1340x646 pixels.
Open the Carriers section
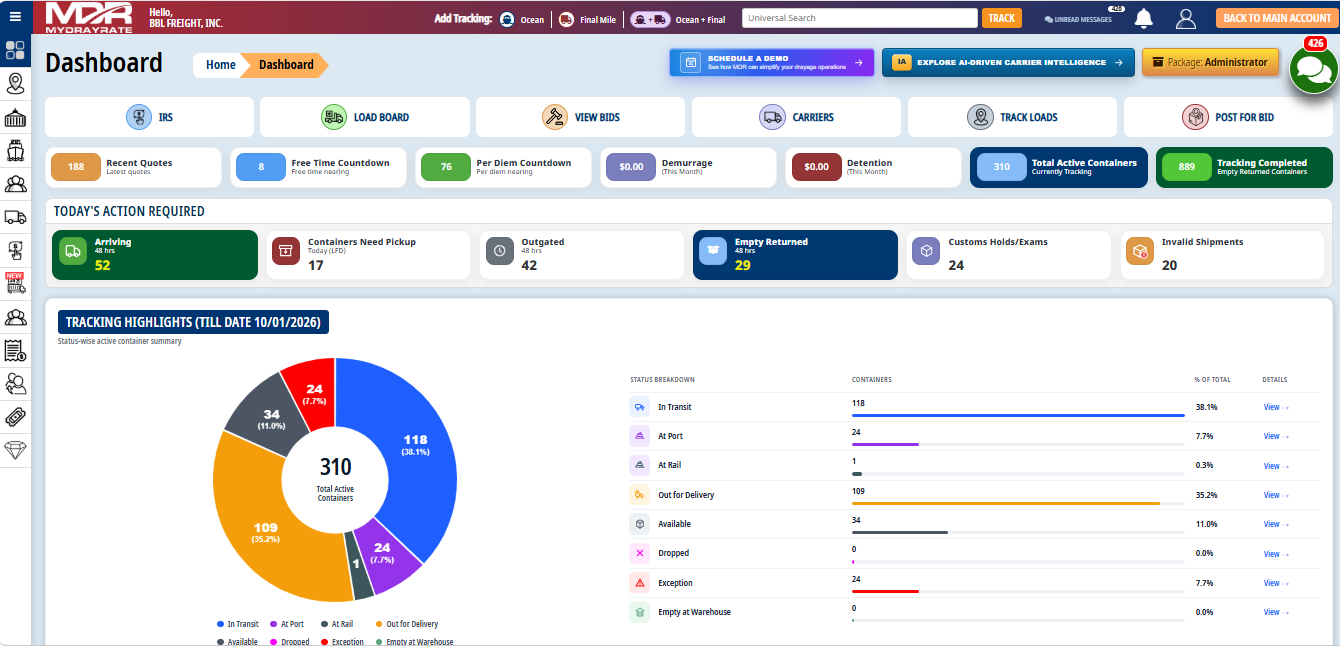coord(796,117)
